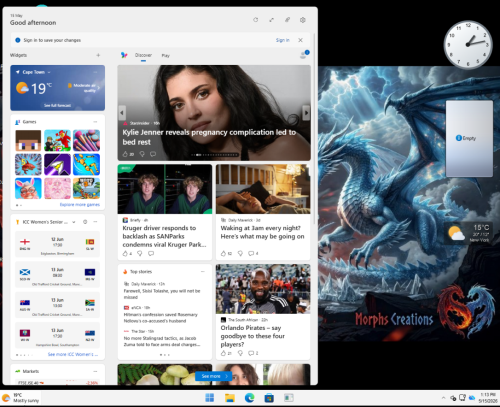The image size is (500, 407).
Task: Open ICC widget more options
Action: pyautogui.click(x=95, y=222)
